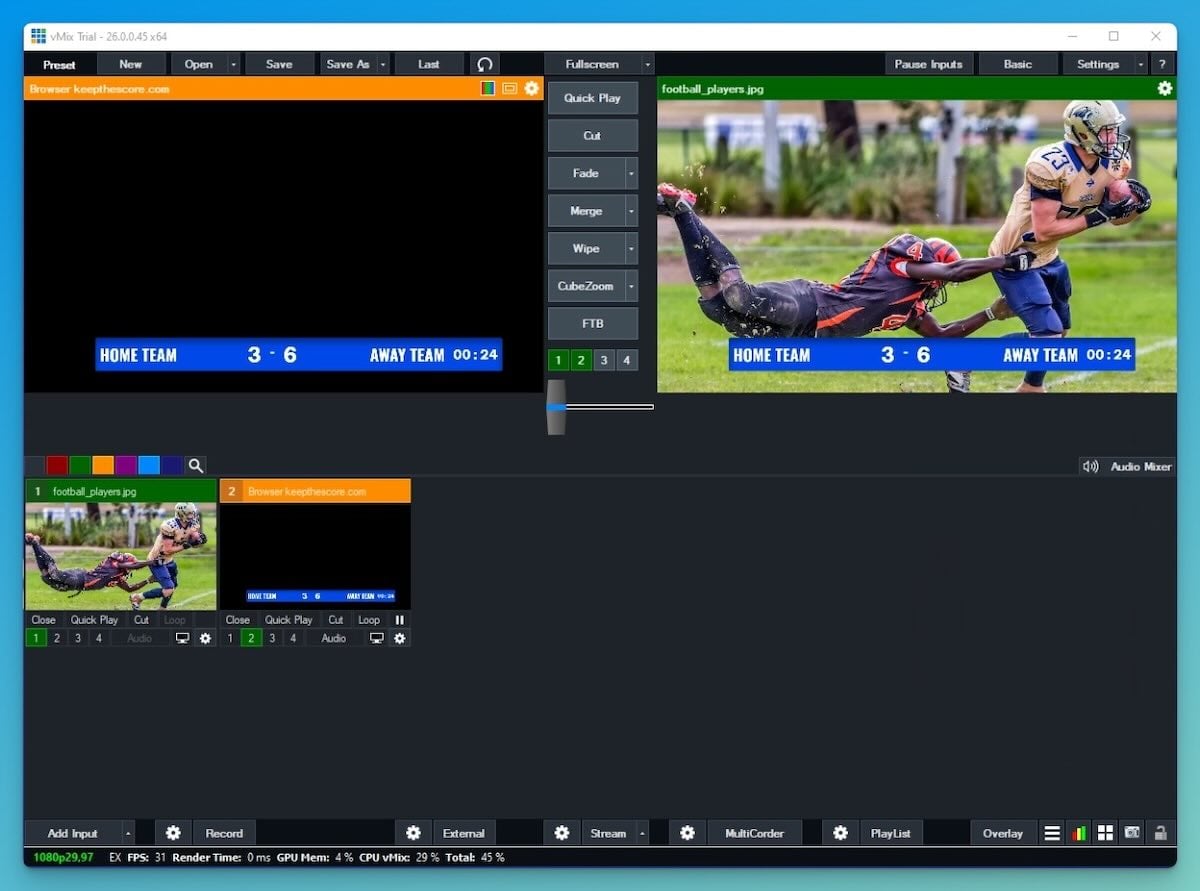This screenshot has width=1200, height=891.
Task: Click the FTB button
Action: [592, 323]
